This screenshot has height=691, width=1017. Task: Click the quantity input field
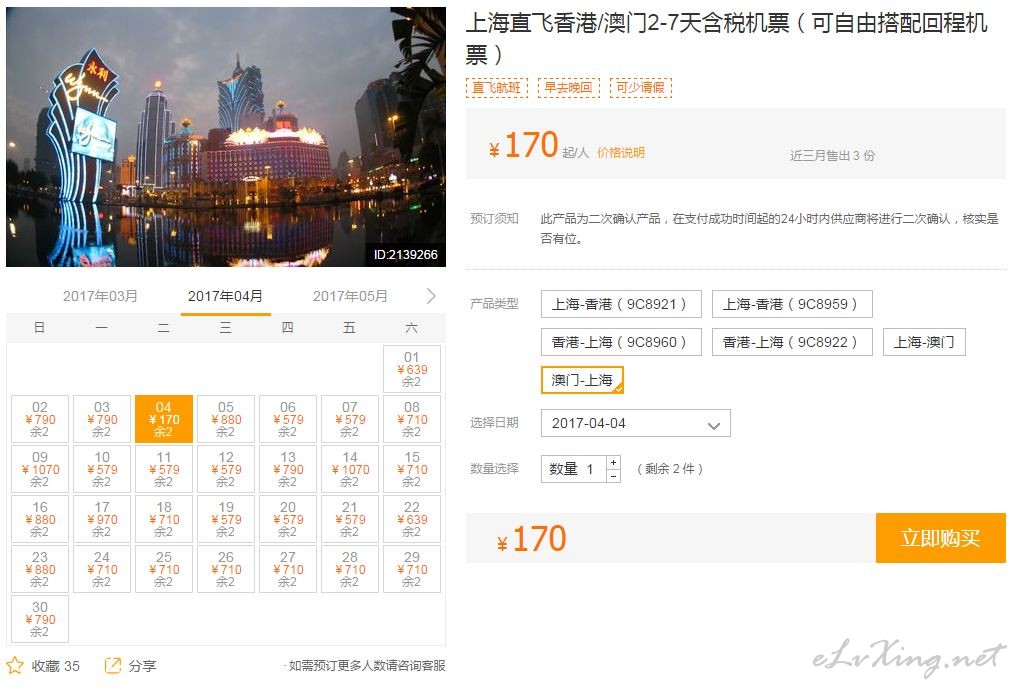[574, 469]
